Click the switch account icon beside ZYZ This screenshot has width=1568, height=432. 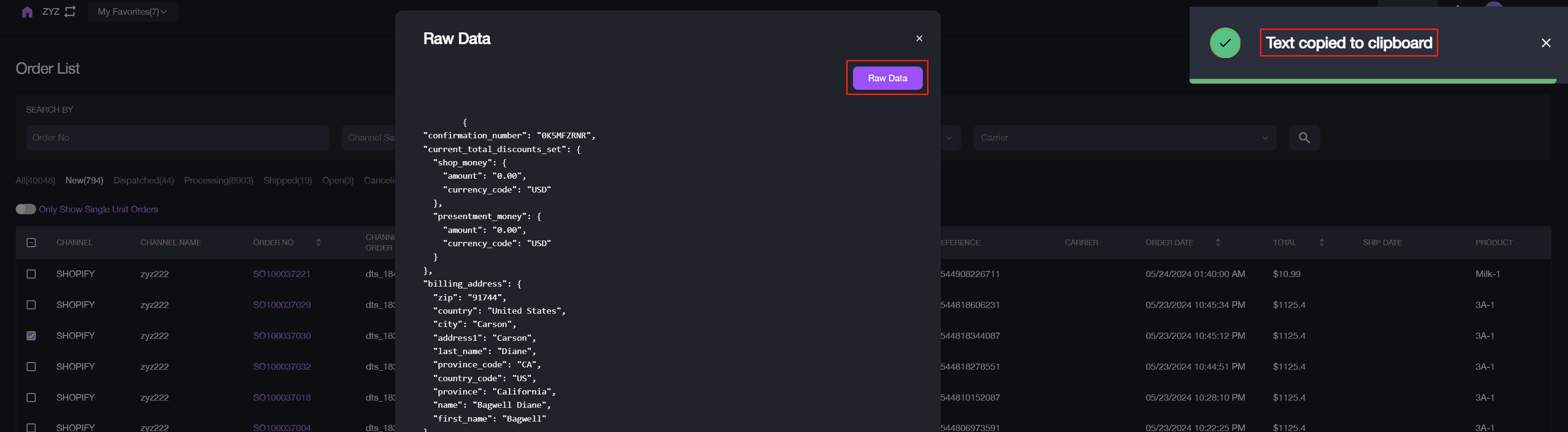[71, 11]
